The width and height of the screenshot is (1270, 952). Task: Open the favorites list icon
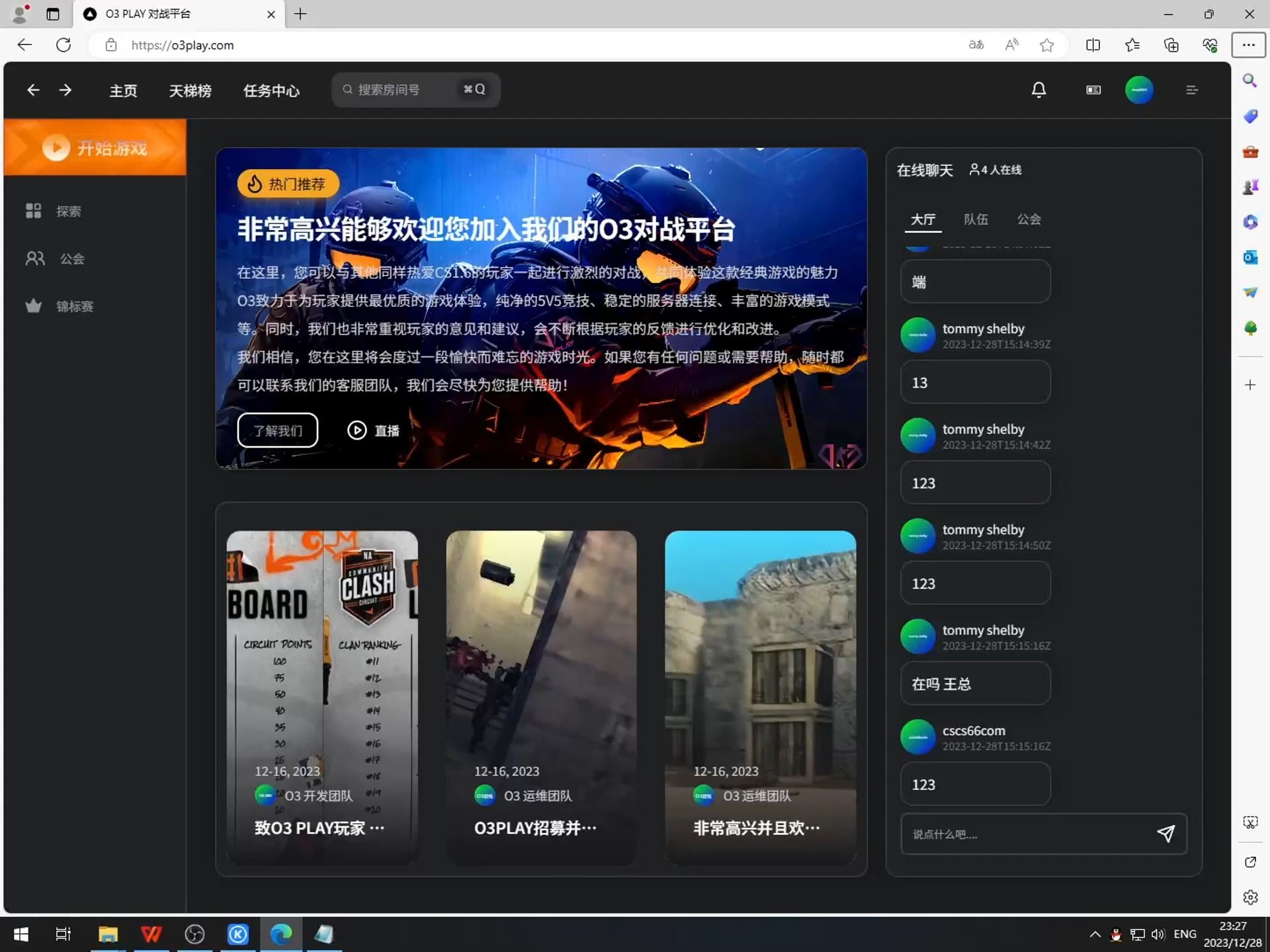1132,45
